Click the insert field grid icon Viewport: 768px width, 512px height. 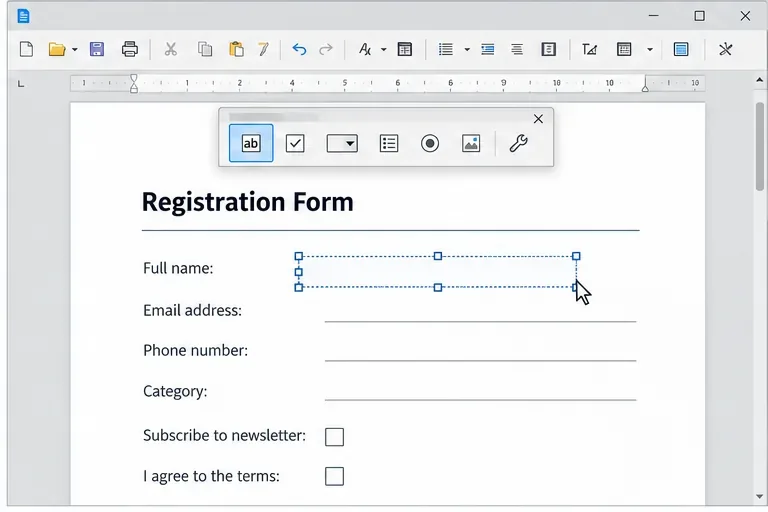pyautogui.click(x=624, y=49)
